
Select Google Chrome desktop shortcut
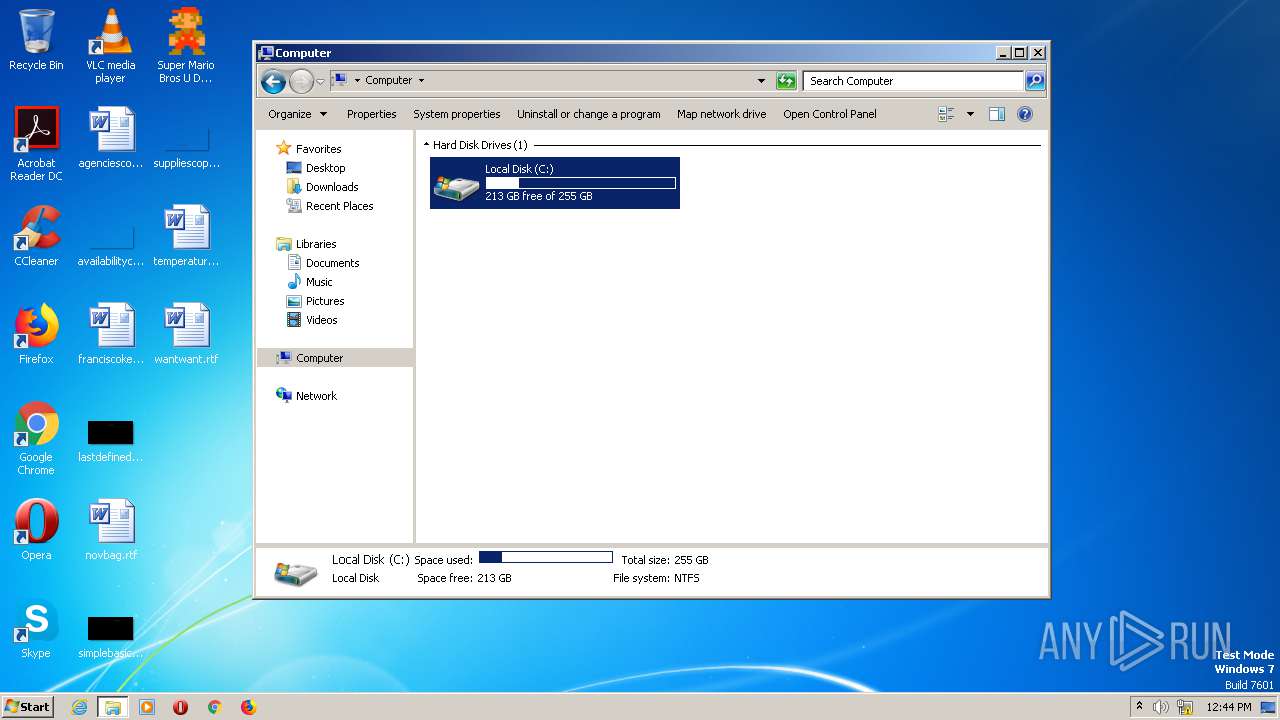pos(36,438)
